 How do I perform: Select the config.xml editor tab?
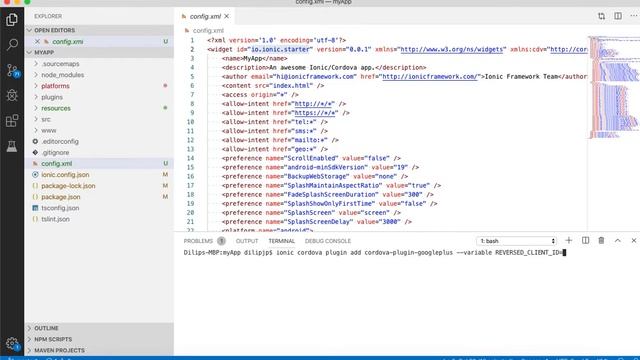coord(205,16)
